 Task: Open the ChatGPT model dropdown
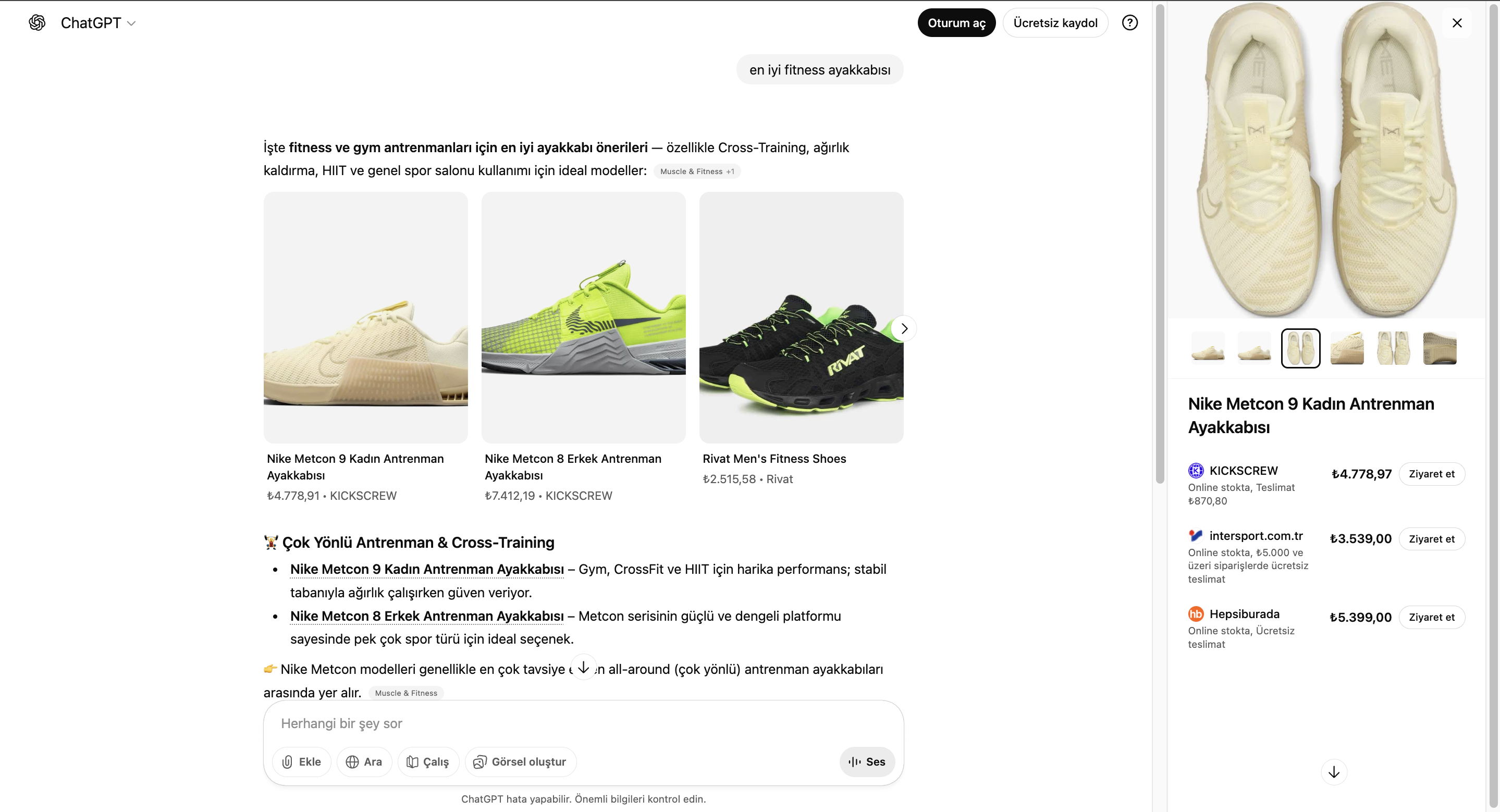131,23
